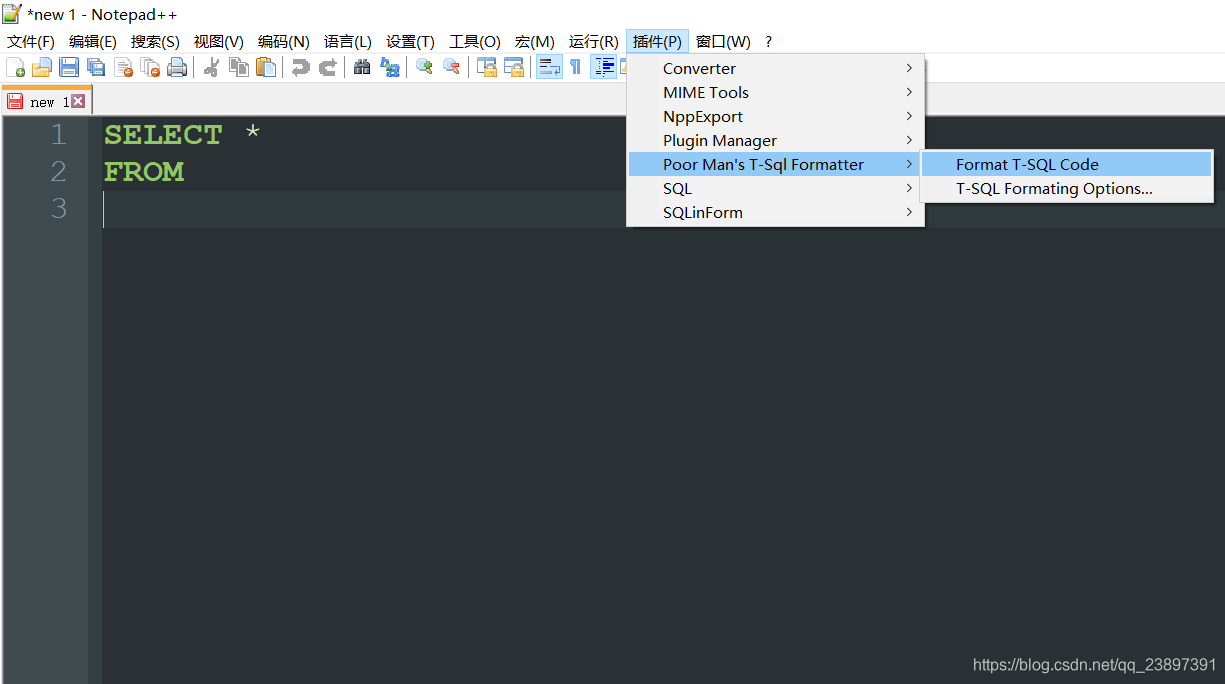Image resolution: width=1225 pixels, height=684 pixels.
Task: Click the Synchronize Horizontal Scrolling icon
Action: click(x=514, y=67)
